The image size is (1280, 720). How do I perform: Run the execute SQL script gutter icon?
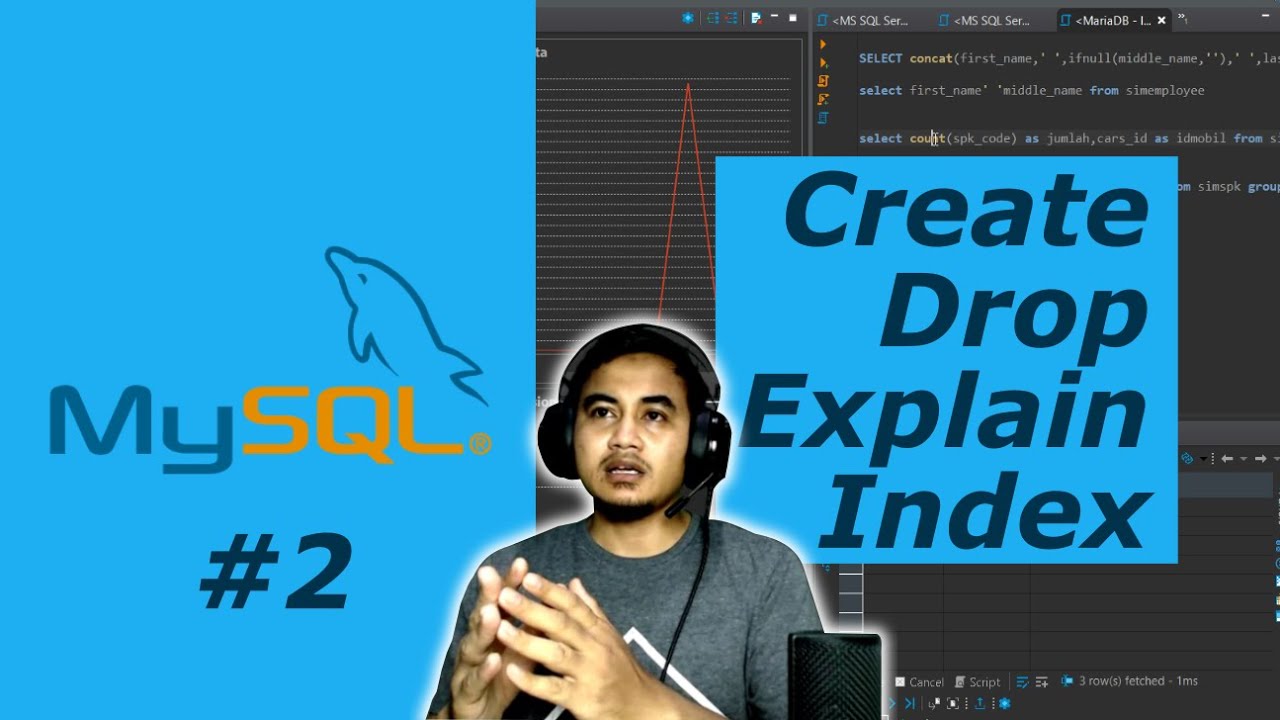click(823, 62)
